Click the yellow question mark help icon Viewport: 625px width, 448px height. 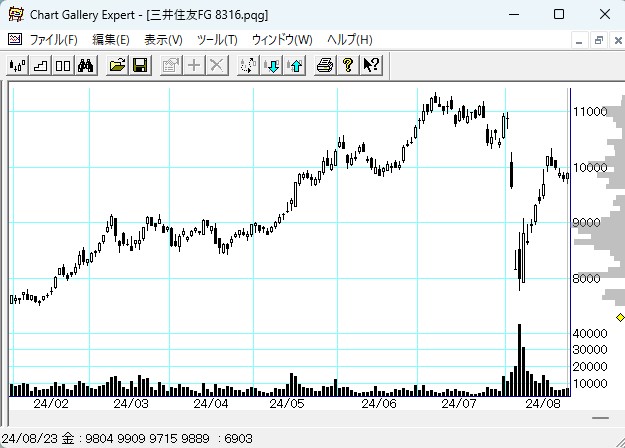[348, 65]
